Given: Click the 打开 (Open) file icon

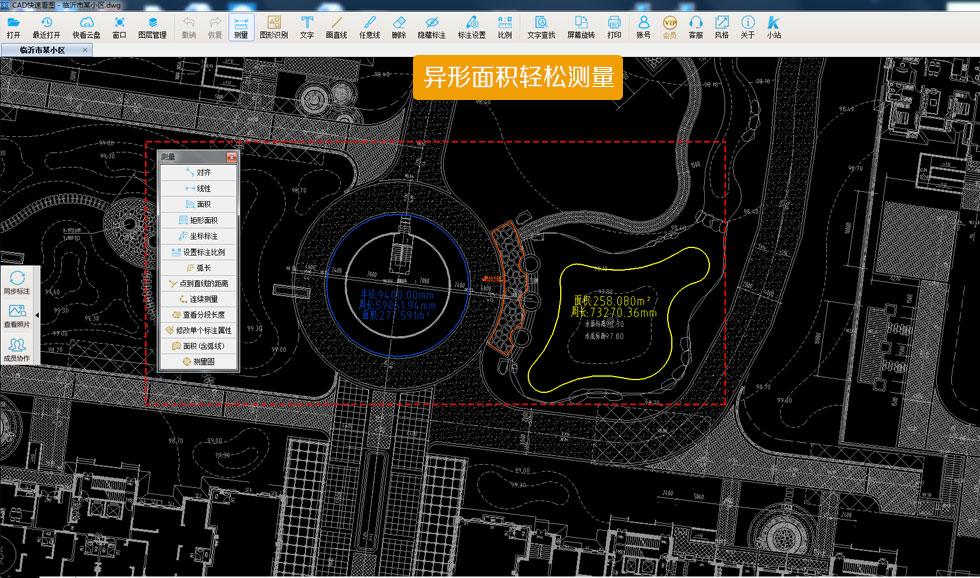Looking at the screenshot, I should [x=13, y=26].
